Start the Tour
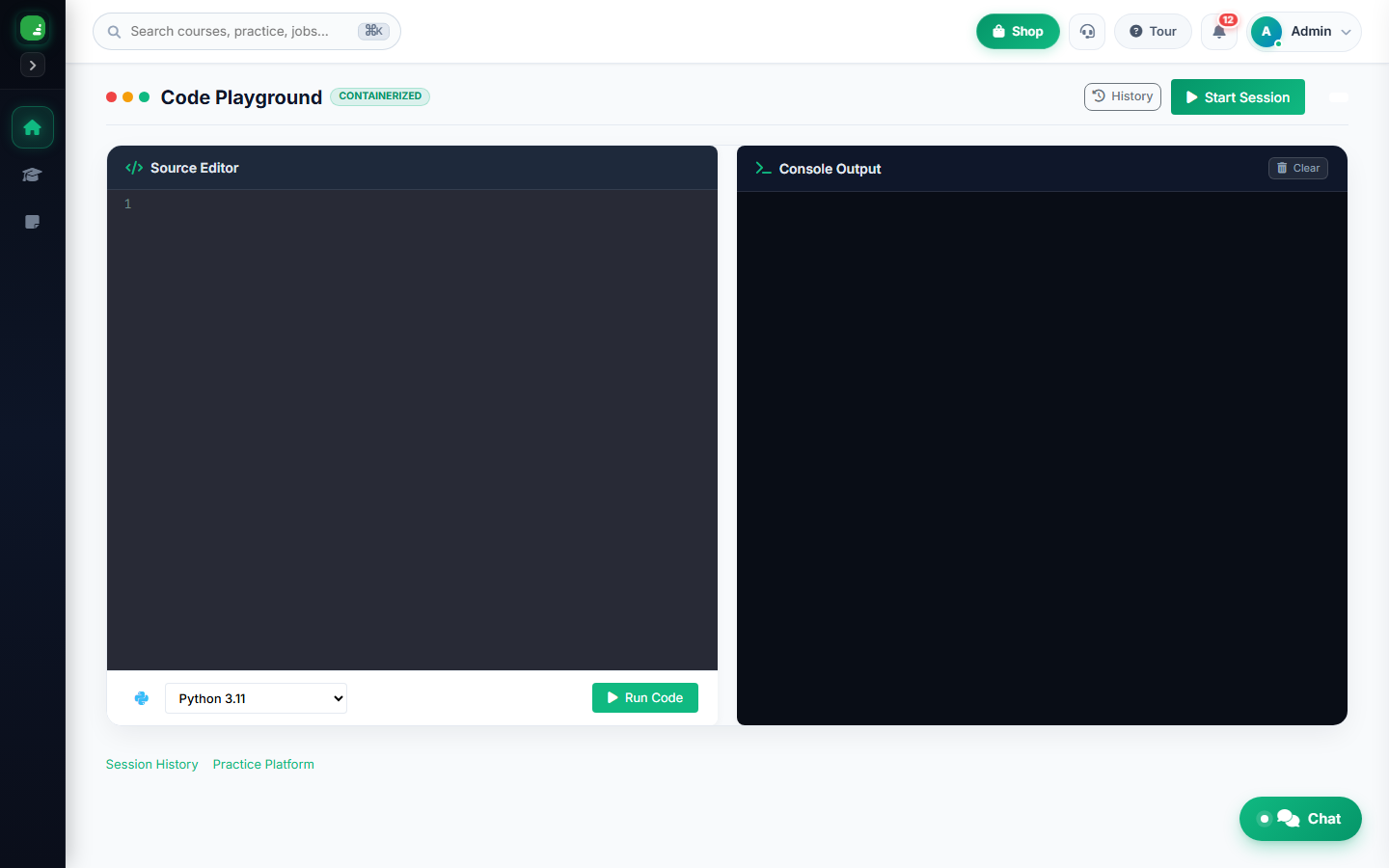This screenshot has width=1389, height=868. [x=1153, y=31]
